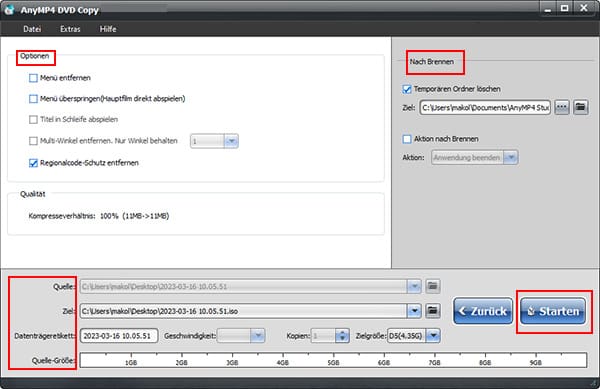Viewport: 600px width, 389px height.
Task: Open folder icon next to temporary Ziel path
Action: click(580, 107)
